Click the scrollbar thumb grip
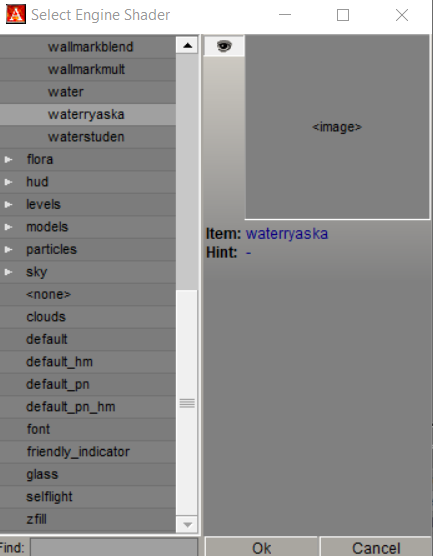433x556 pixels. coord(187,403)
